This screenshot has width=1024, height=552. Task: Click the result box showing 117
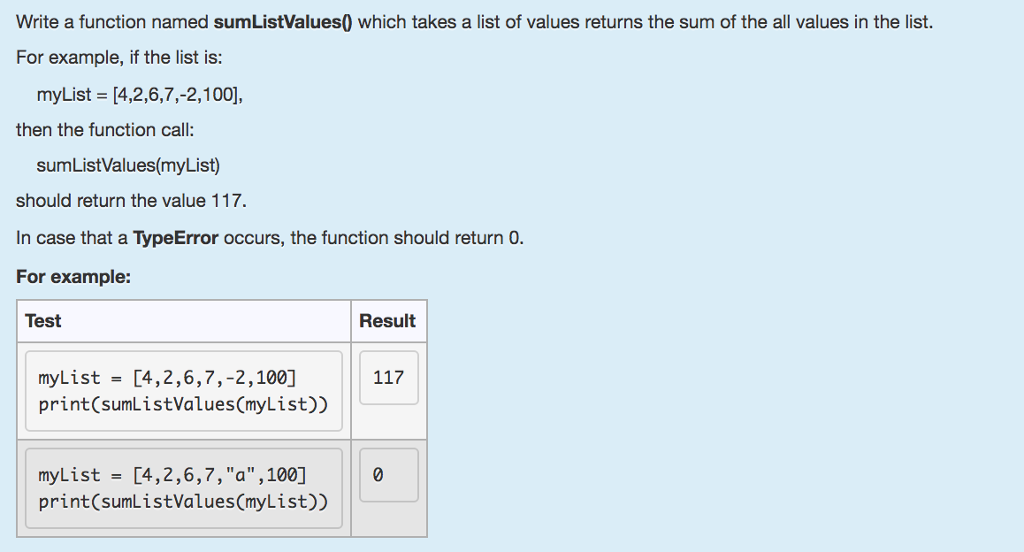(x=389, y=378)
